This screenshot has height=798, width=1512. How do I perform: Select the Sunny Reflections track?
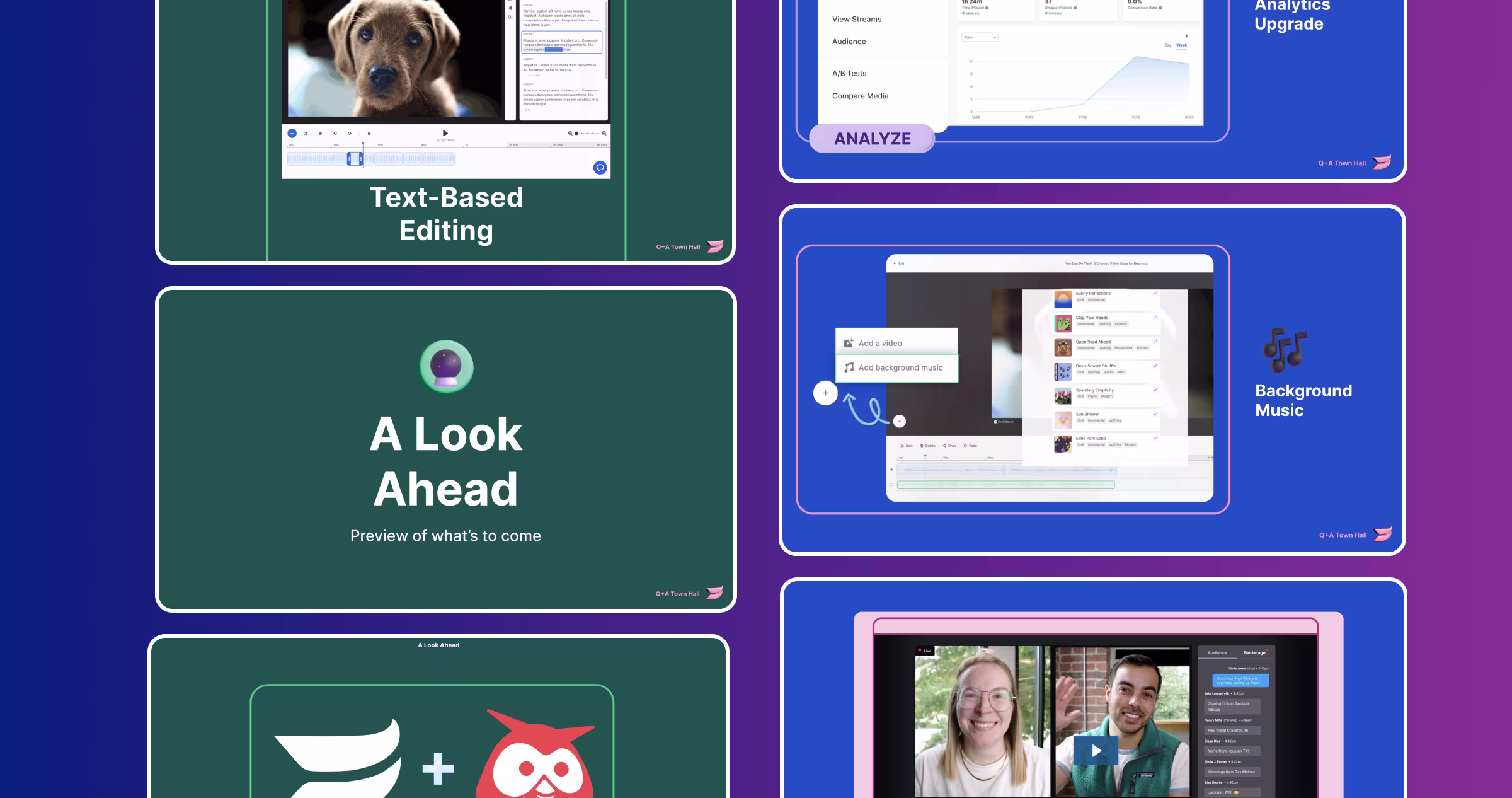click(1106, 299)
